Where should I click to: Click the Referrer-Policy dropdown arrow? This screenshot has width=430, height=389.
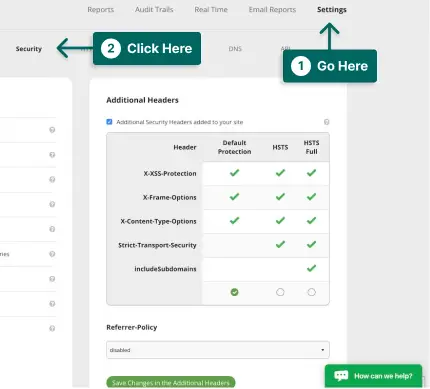point(322,350)
